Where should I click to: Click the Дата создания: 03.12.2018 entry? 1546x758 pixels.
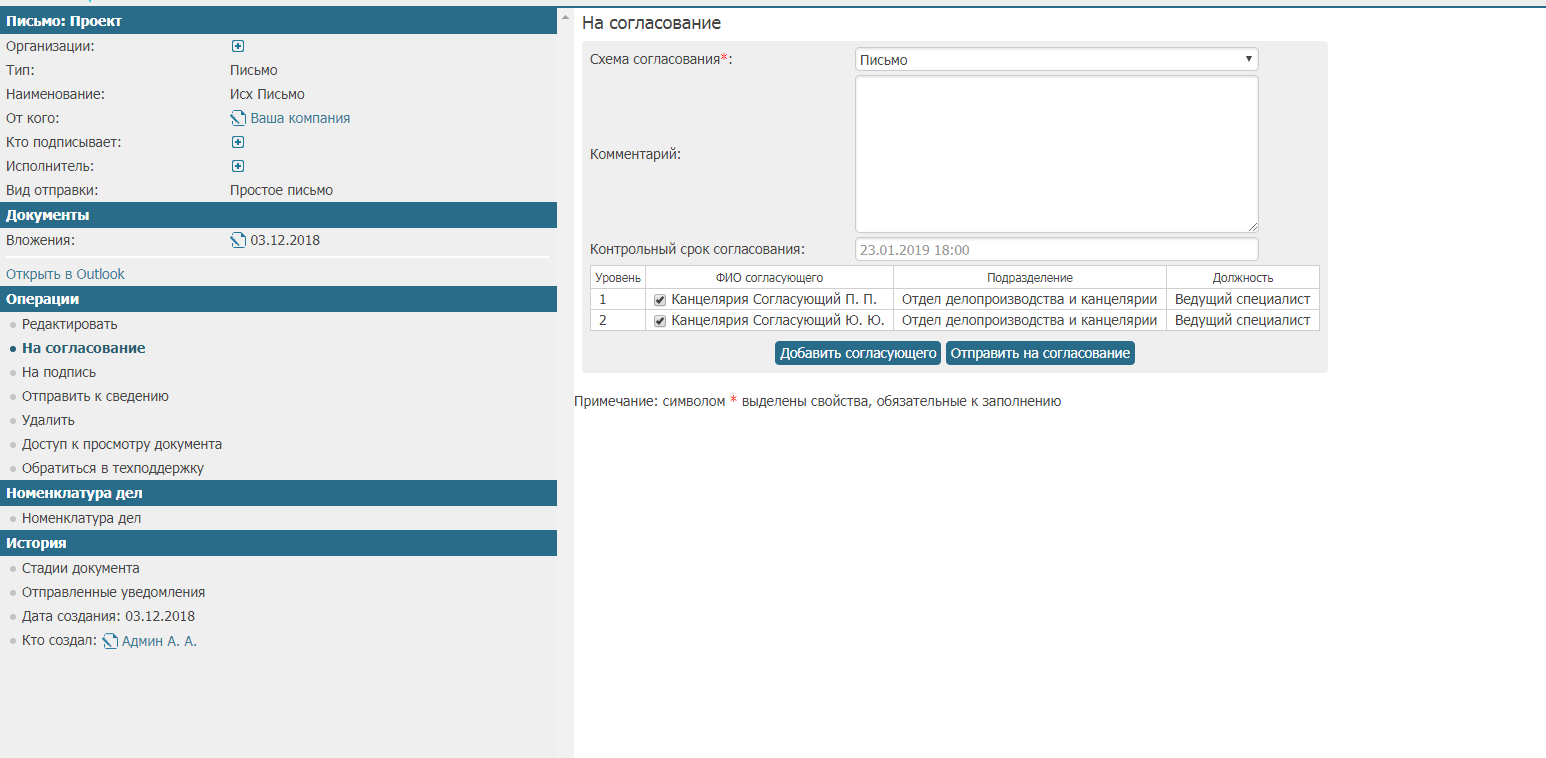(x=108, y=616)
